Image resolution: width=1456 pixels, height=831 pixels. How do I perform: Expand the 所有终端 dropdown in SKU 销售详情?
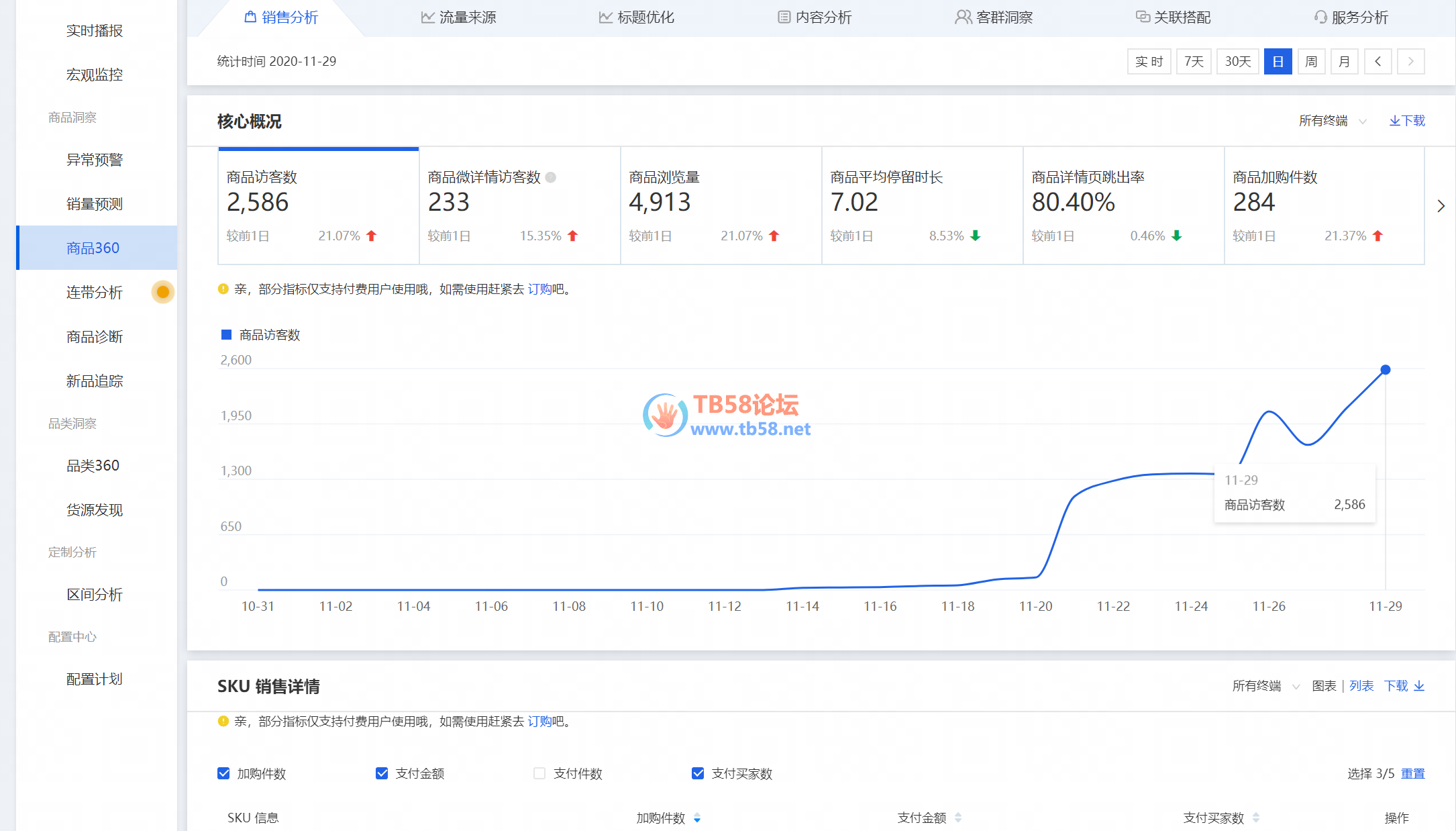click(x=1265, y=686)
